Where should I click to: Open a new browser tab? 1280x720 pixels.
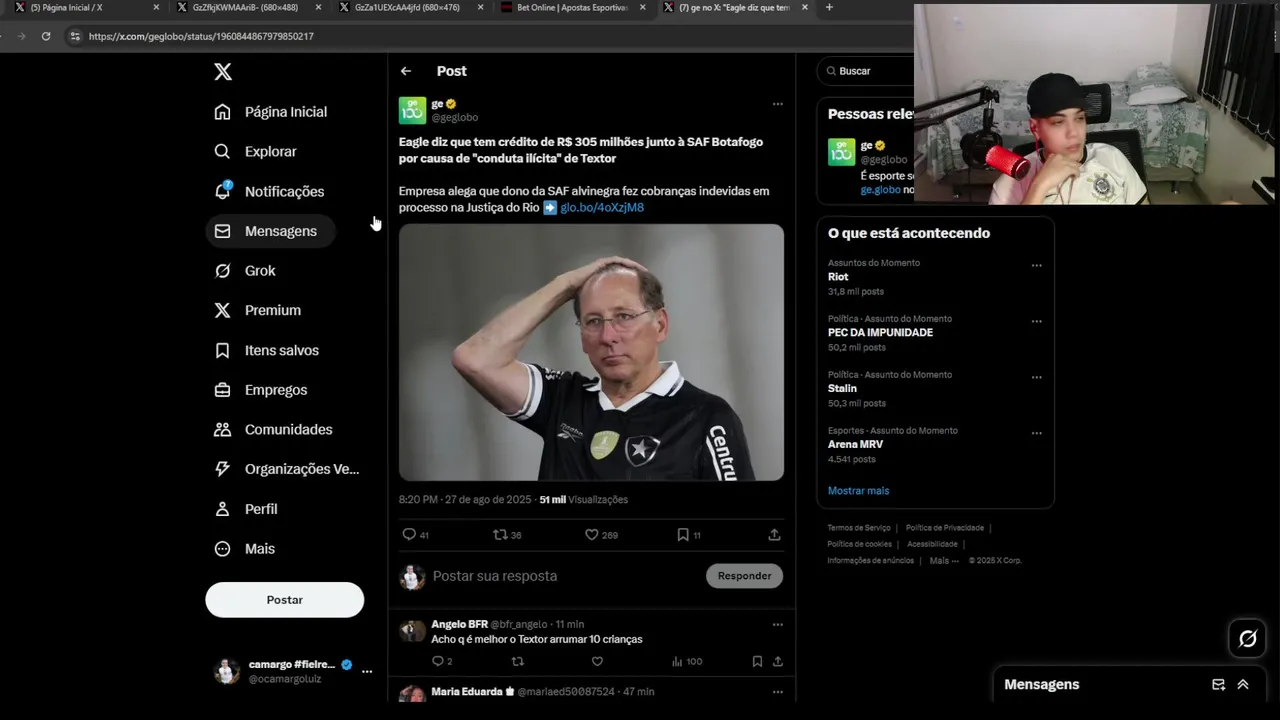coord(829,8)
